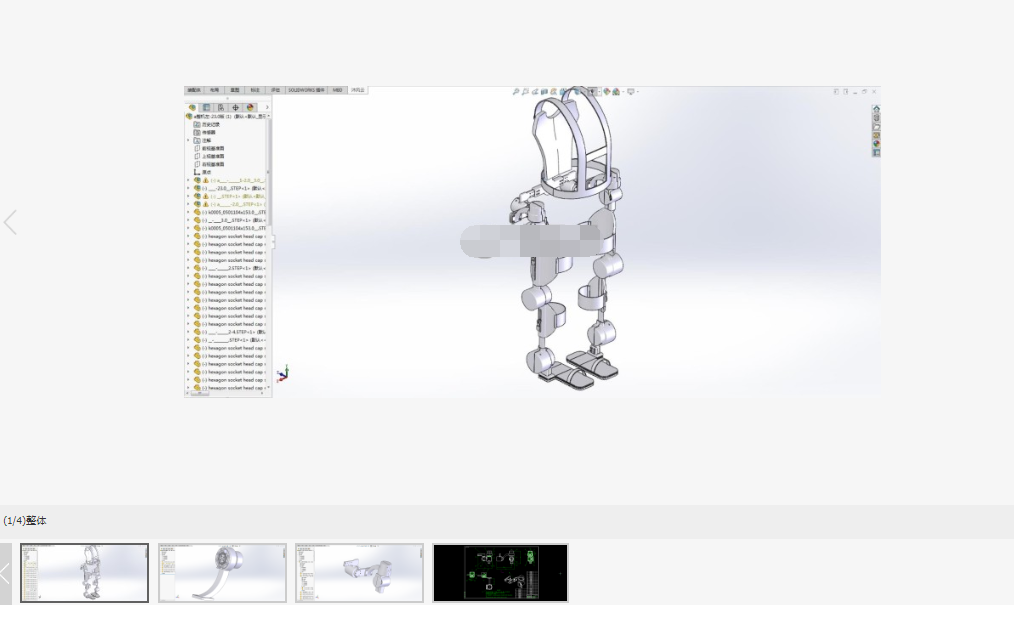Select the 前视基准面 front plane

click(x=209, y=148)
